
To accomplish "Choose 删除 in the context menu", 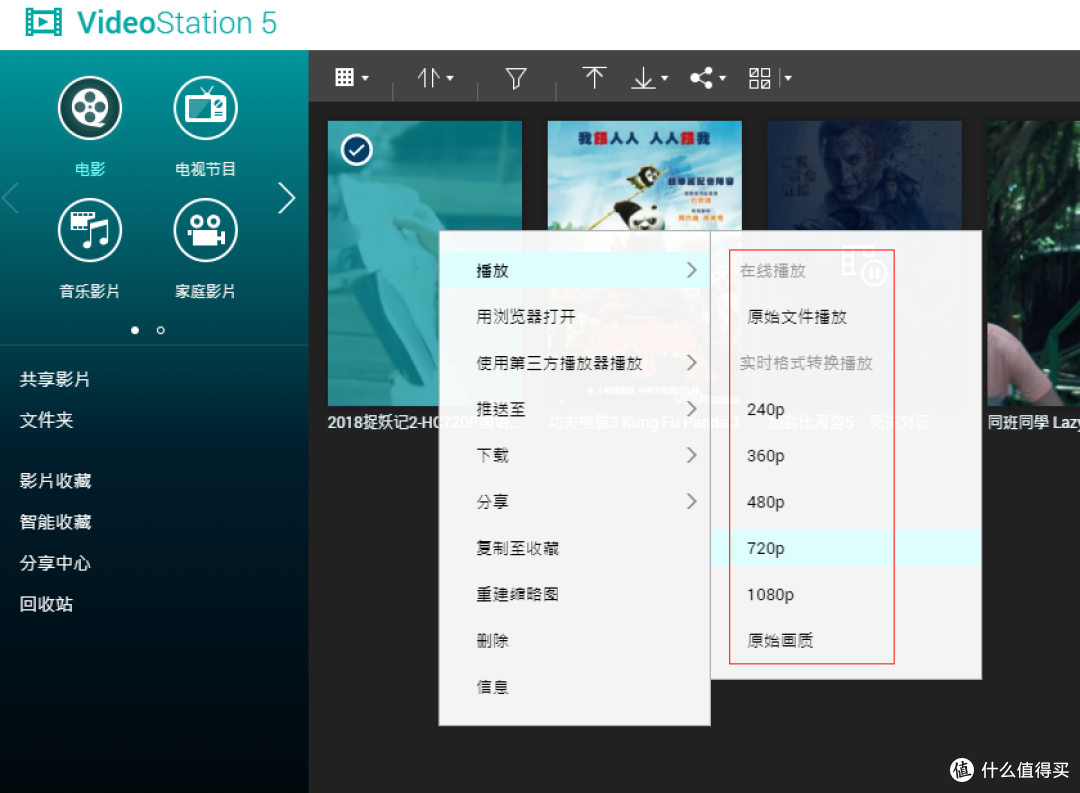I will (574, 640).
